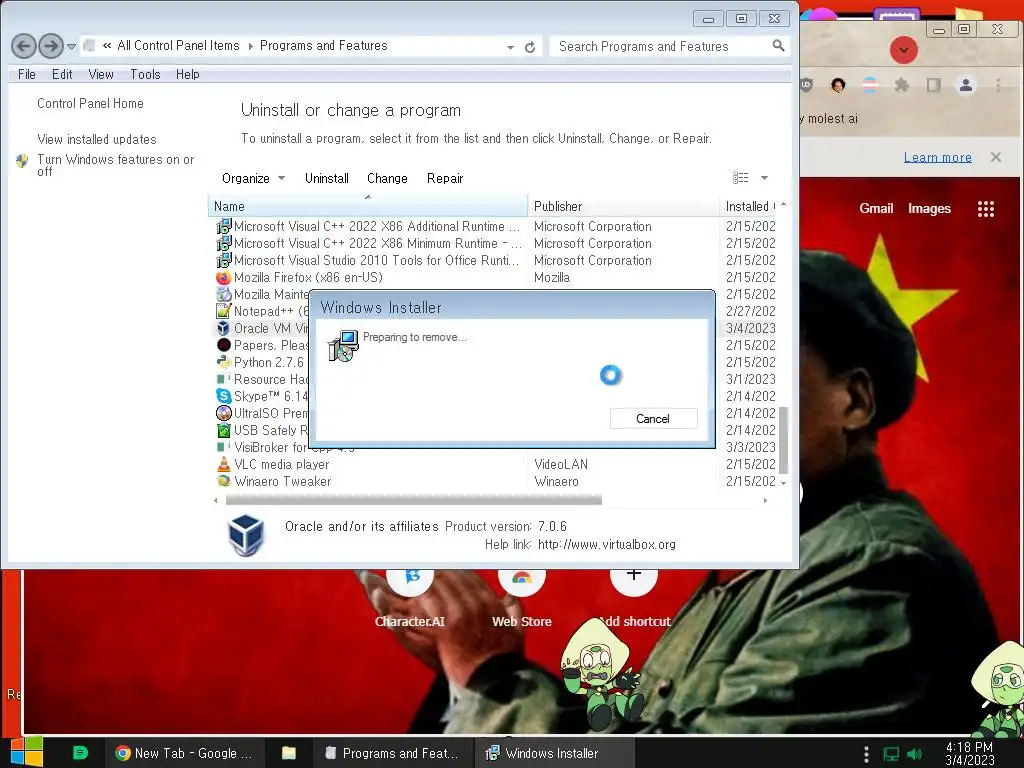
Task: Open Turn Windows features on or off
Action: click(x=116, y=165)
